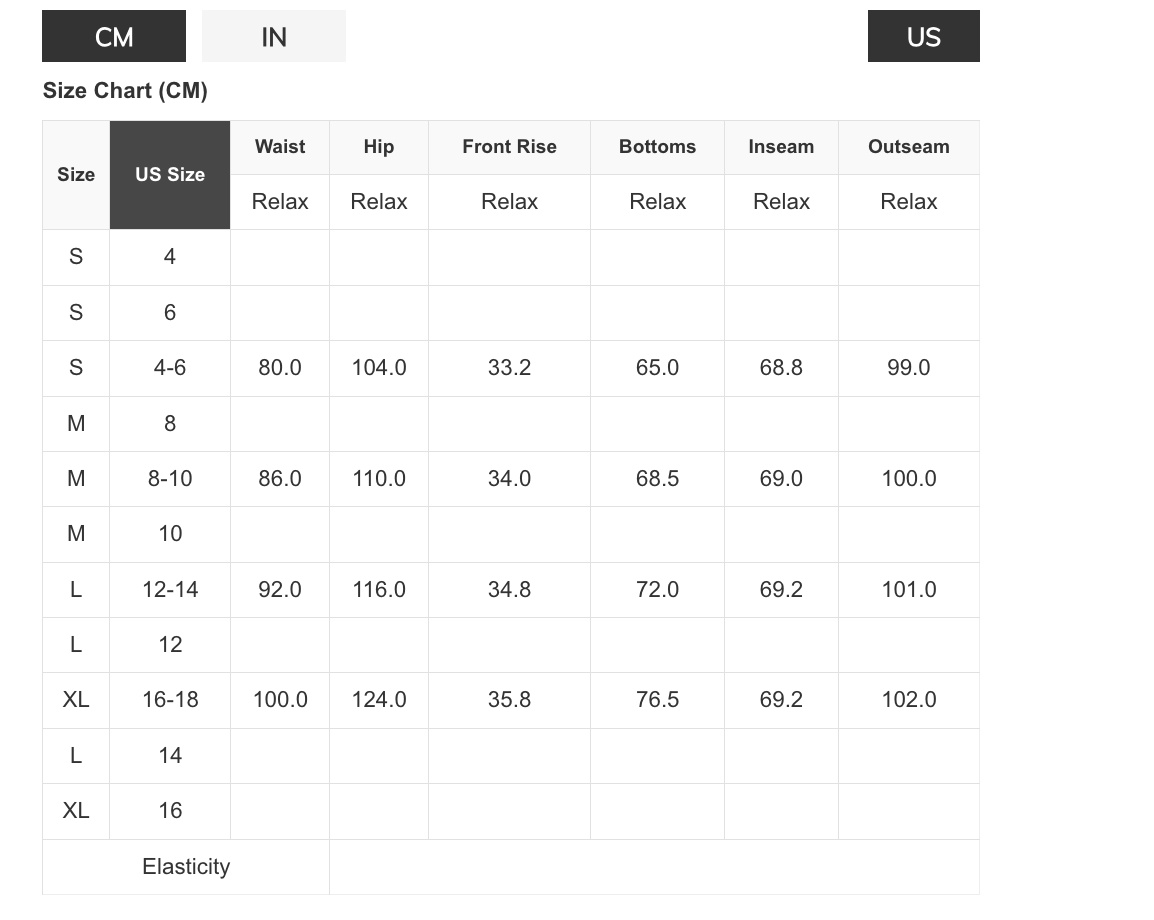Select the Outseam column header
The width and height of the screenshot is (1154, 920).
[x=908, y=147]
